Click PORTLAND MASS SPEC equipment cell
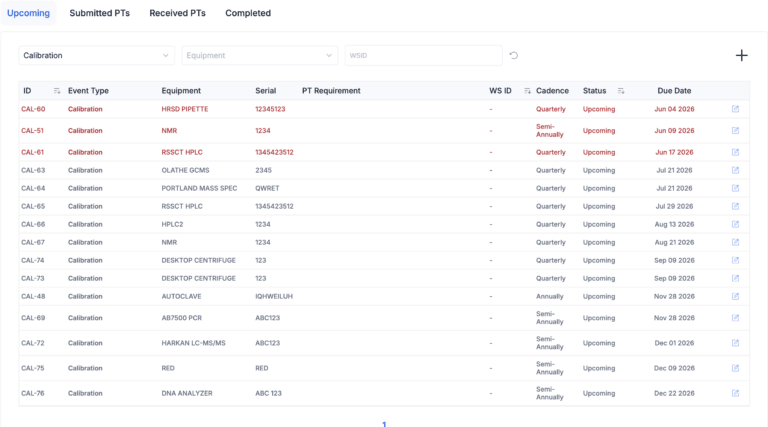Screen dimensions: 768x427 (199, 188)
